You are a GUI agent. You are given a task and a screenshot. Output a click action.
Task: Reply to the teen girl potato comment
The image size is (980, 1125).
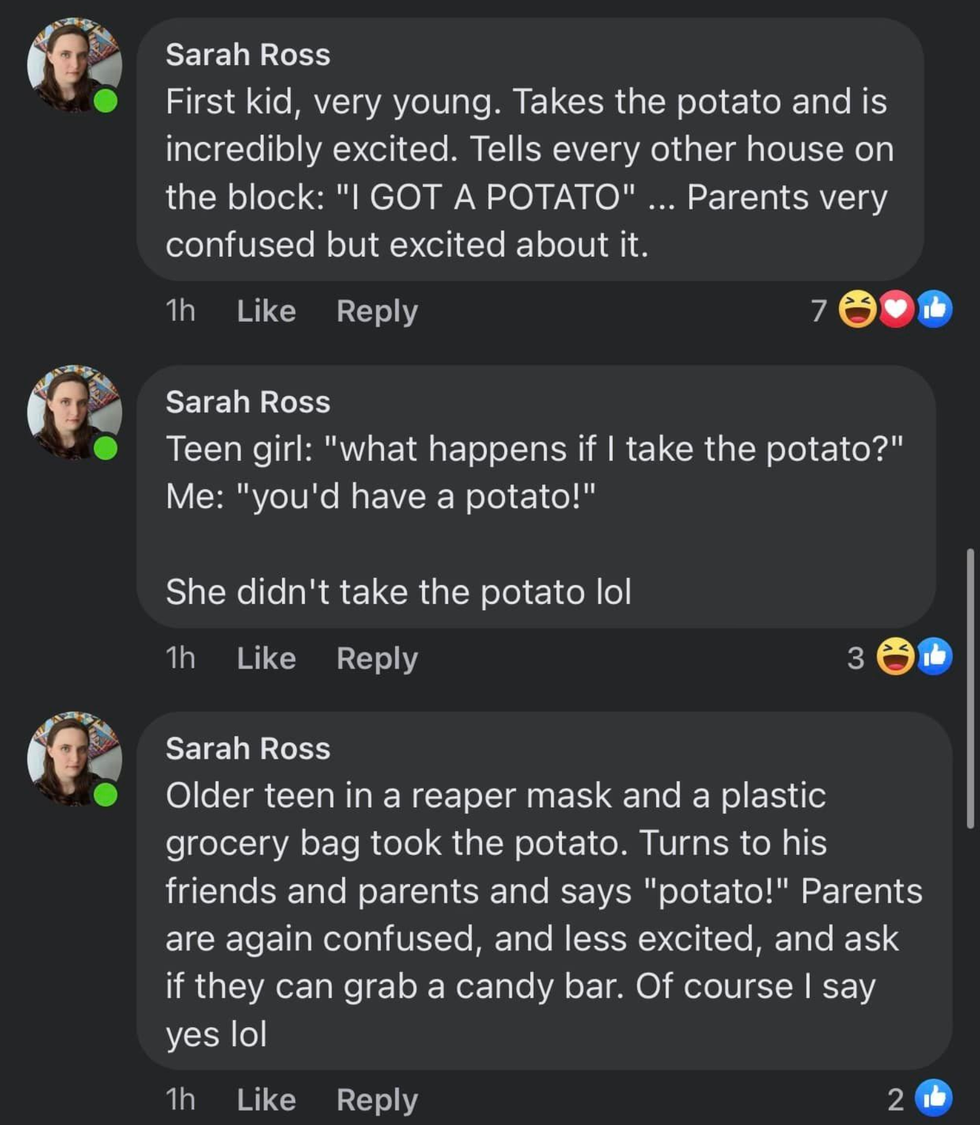coord(377,658)
